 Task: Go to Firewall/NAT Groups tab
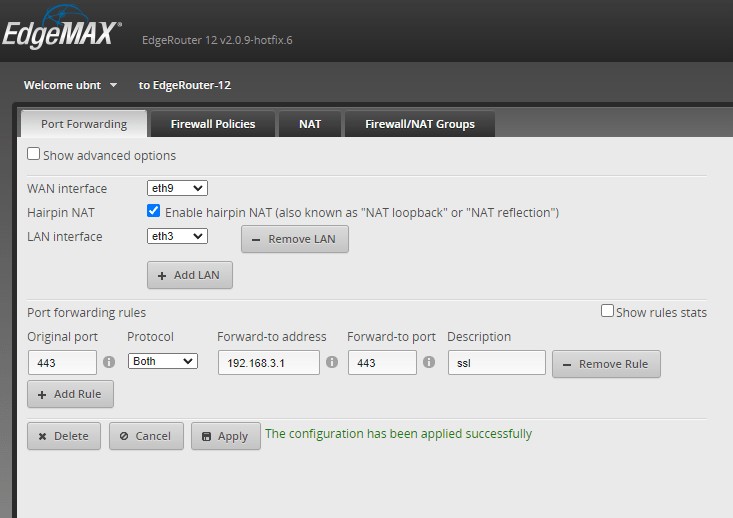(x=420, y=124)
